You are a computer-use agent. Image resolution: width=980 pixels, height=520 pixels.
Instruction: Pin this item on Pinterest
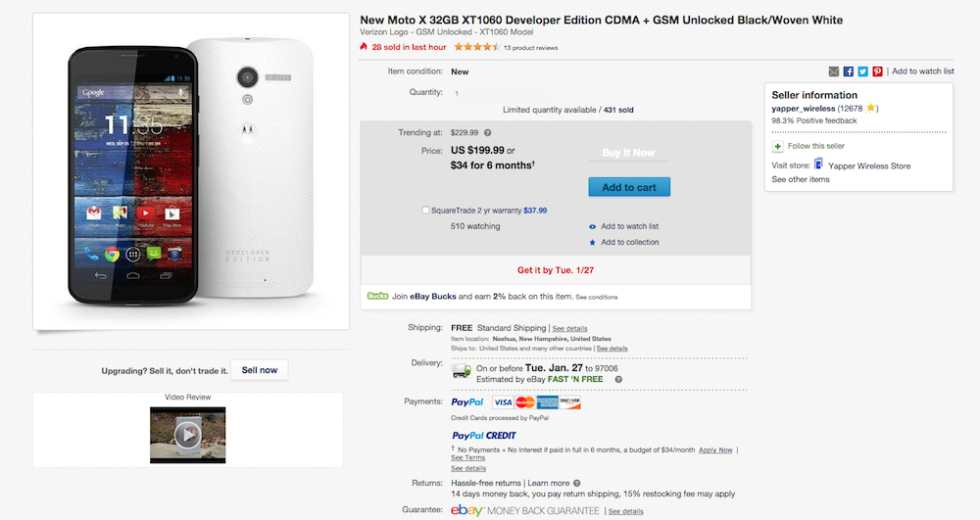coord(877,71)
